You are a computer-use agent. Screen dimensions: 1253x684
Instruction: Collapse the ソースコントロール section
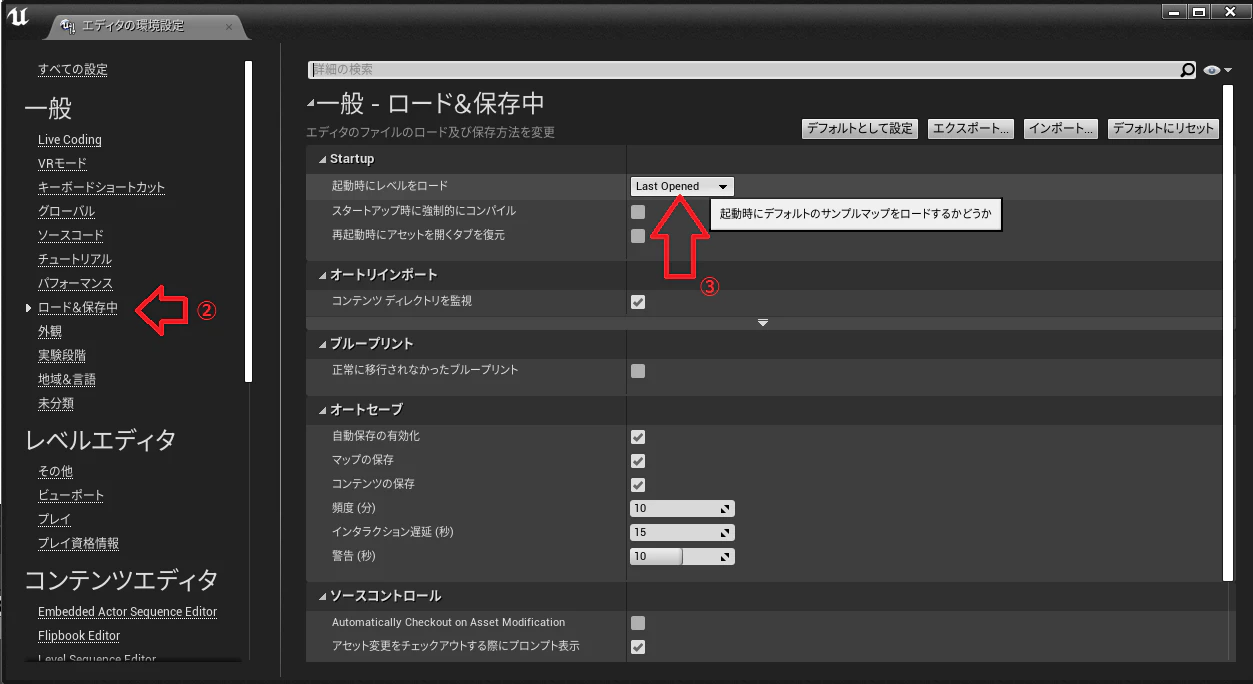coord(322,596)
